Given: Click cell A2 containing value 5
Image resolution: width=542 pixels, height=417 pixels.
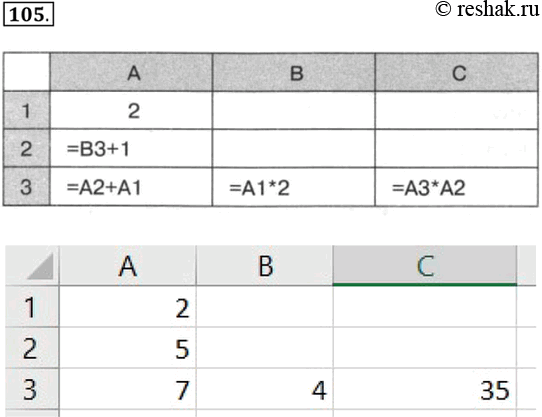Looking at the screenshot, I should 128,348.
